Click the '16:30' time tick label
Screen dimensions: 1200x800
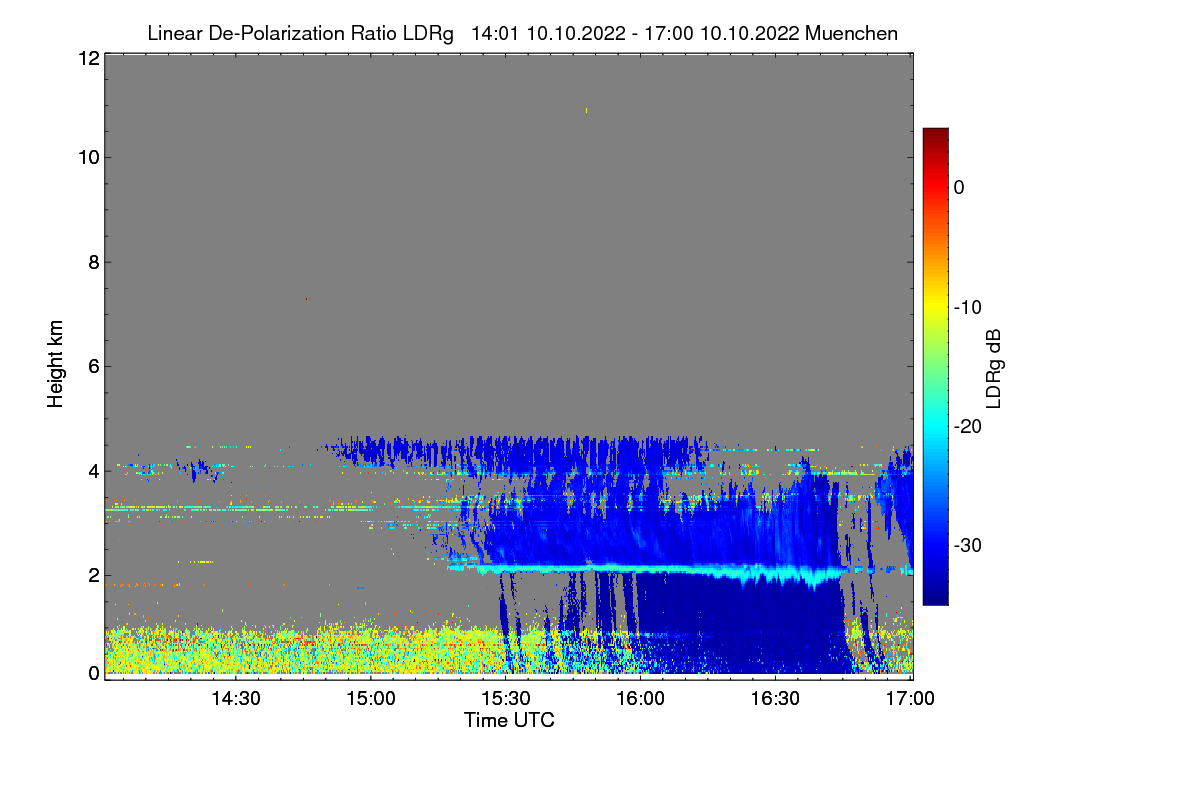[x=776, y=699]
